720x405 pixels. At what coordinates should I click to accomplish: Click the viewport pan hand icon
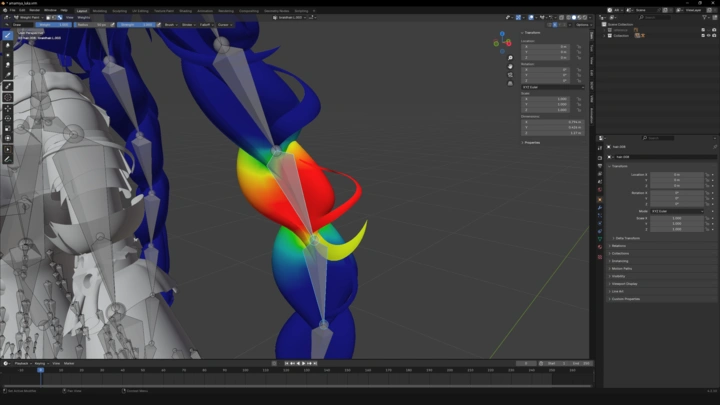510,67
